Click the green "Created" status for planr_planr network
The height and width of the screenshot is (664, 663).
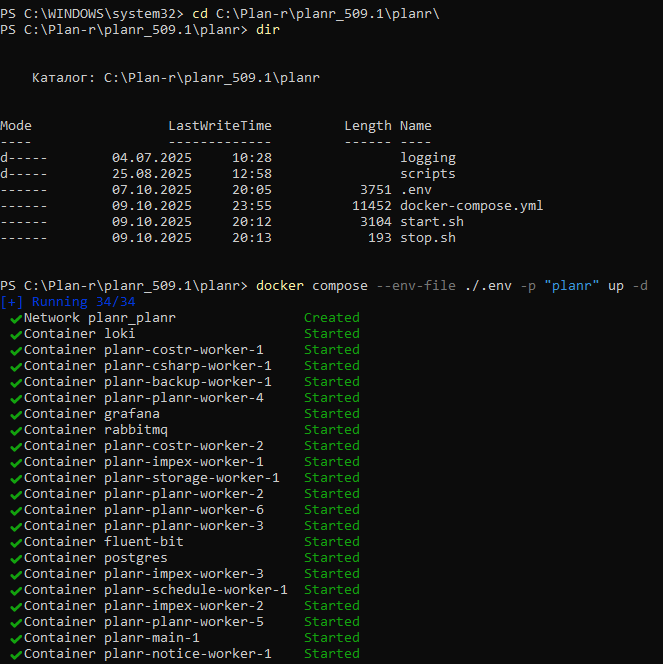tap(331, 318)
